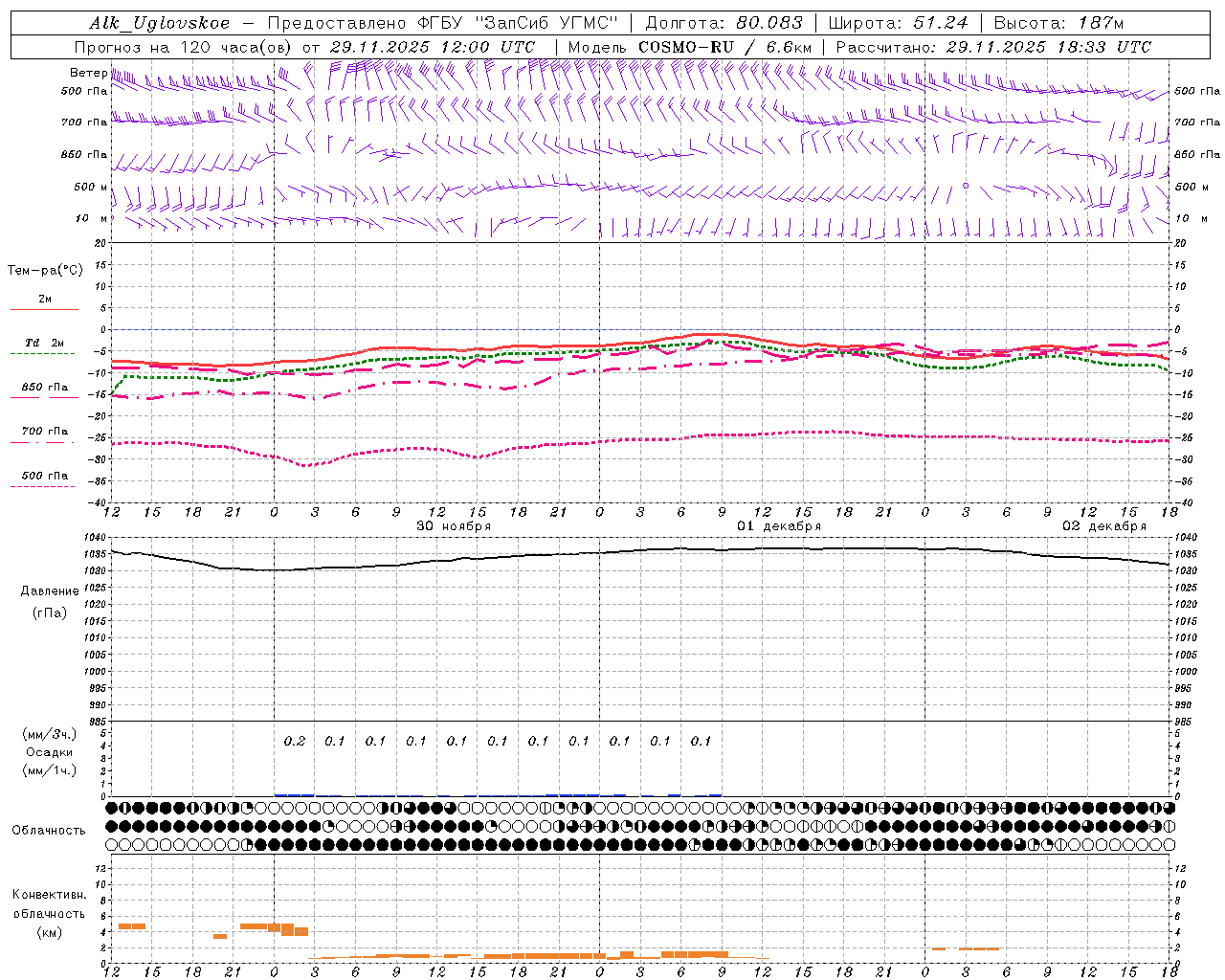Select the 'Широта: 51.24' latitude value
The image size is (1225, 980).
pyautogui.click(x=899, y=23)
